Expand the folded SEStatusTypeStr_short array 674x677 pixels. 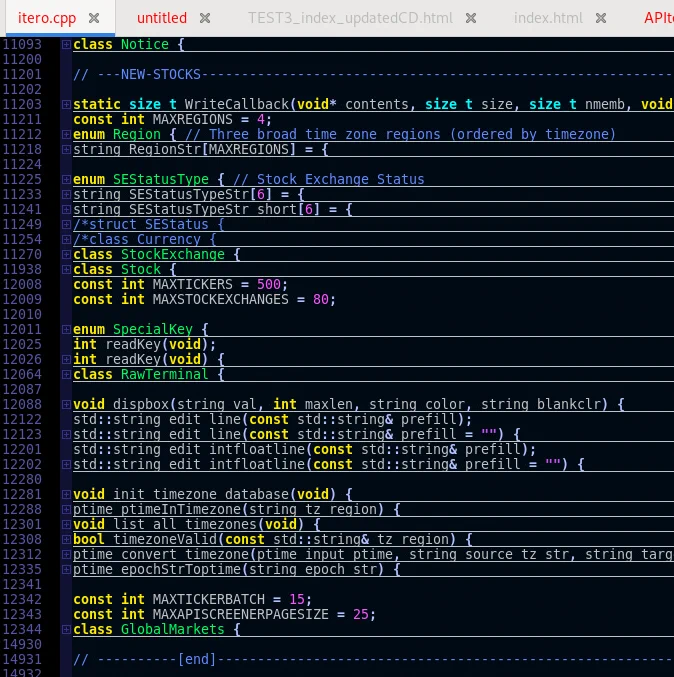tap(66, 209)
